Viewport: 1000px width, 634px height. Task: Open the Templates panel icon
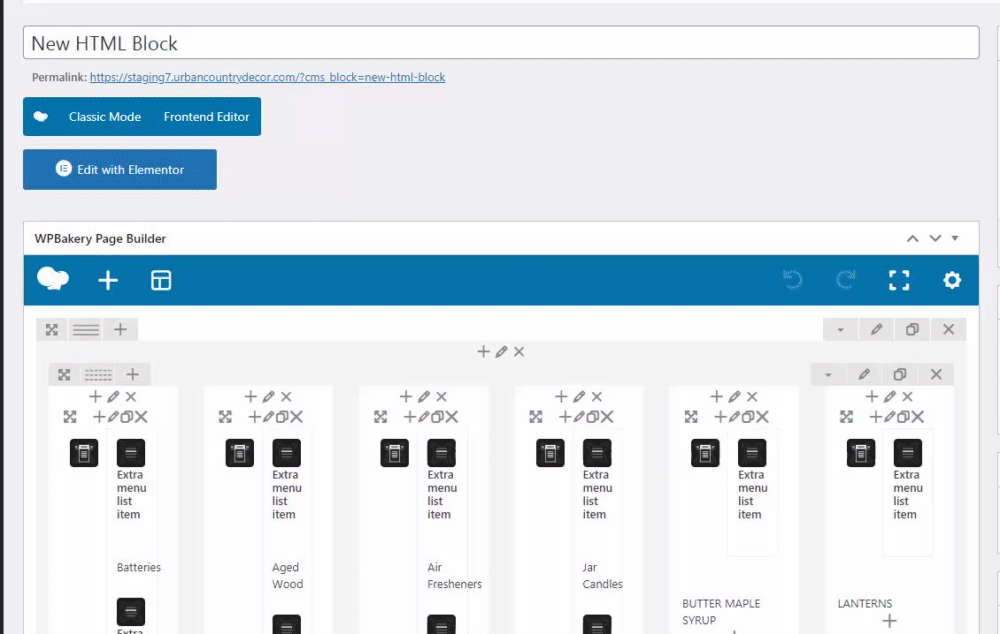(161, 280)
